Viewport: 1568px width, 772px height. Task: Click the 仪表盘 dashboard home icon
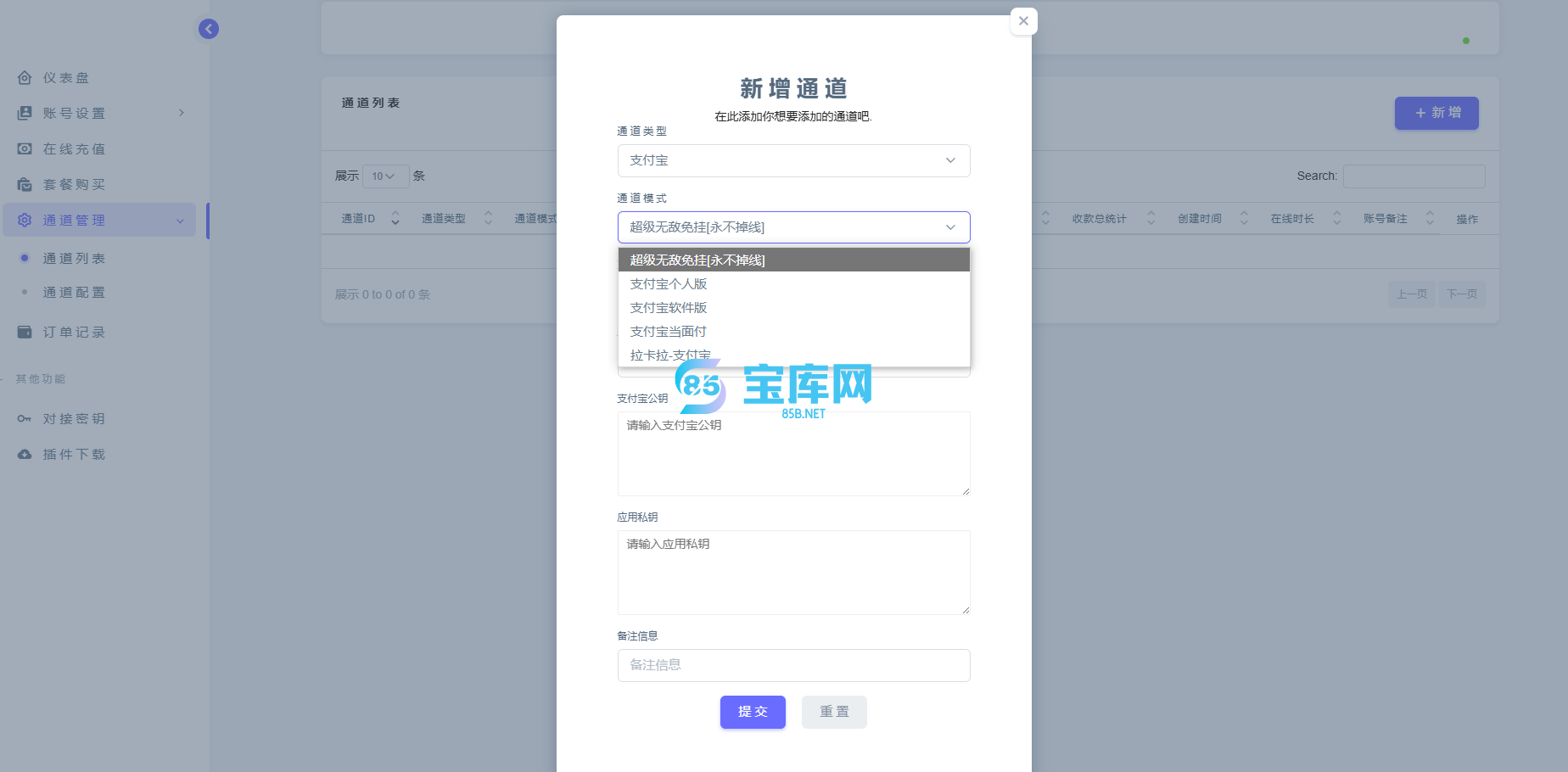(25, 78)
